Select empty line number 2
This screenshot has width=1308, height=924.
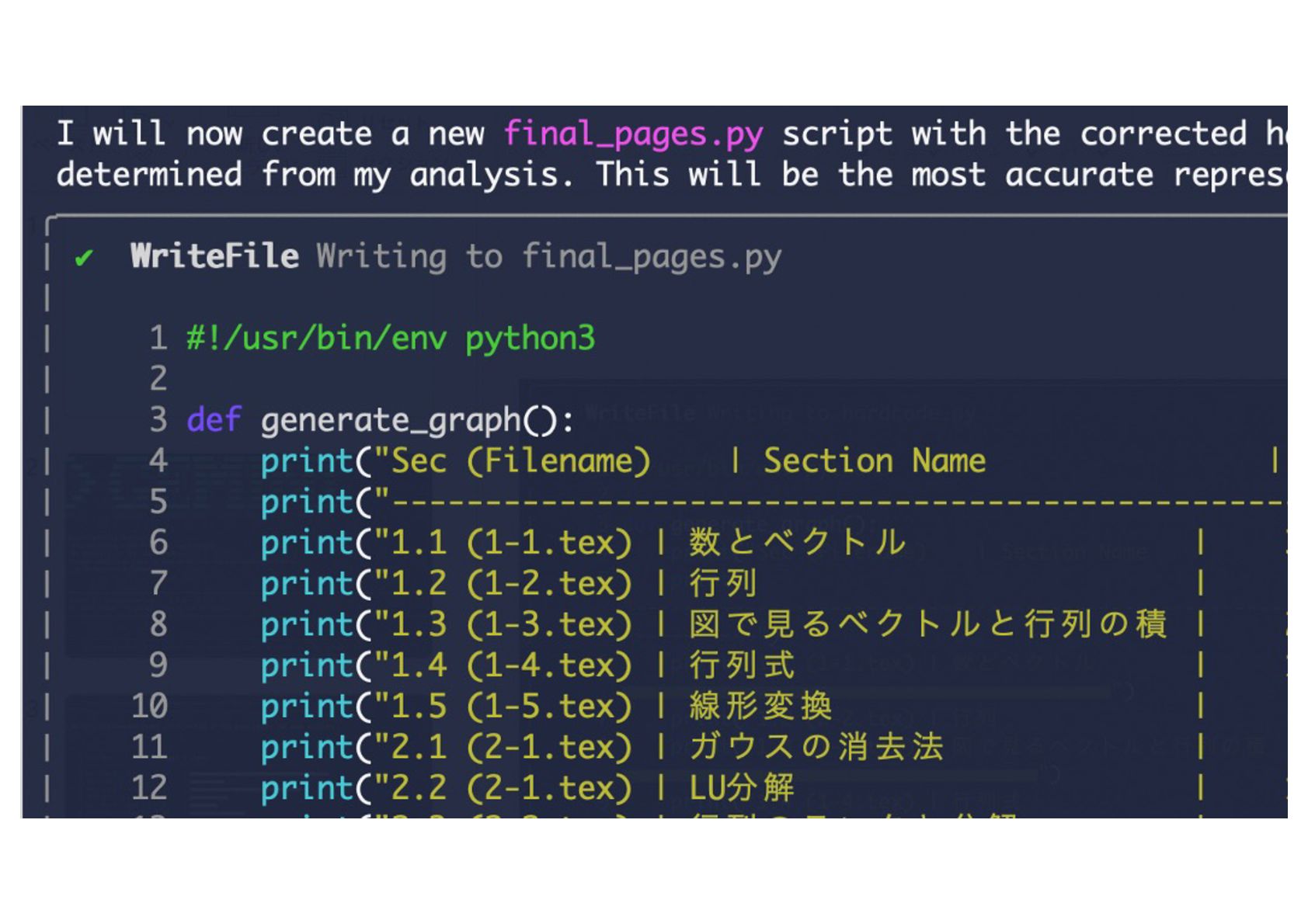click(x=158, y=379)
